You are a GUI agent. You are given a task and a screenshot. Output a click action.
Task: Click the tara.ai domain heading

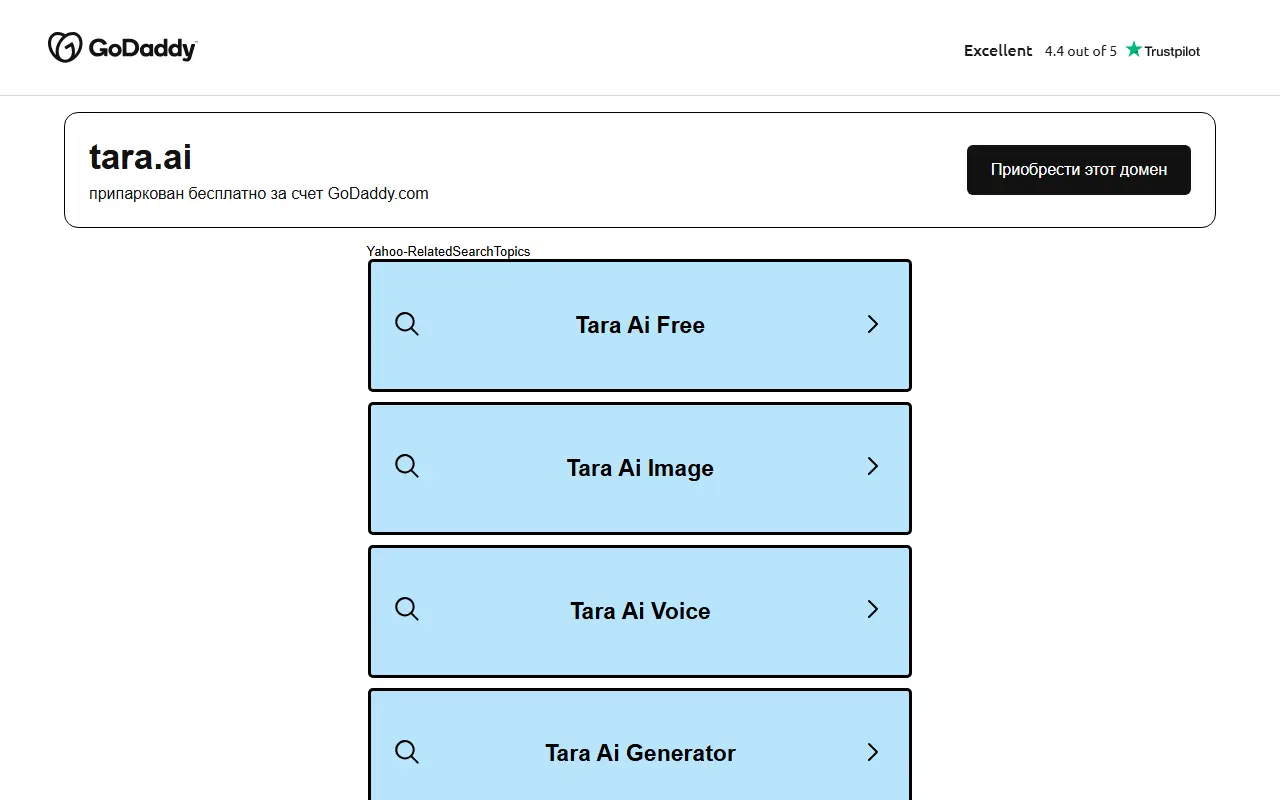(x=140, y=157)
